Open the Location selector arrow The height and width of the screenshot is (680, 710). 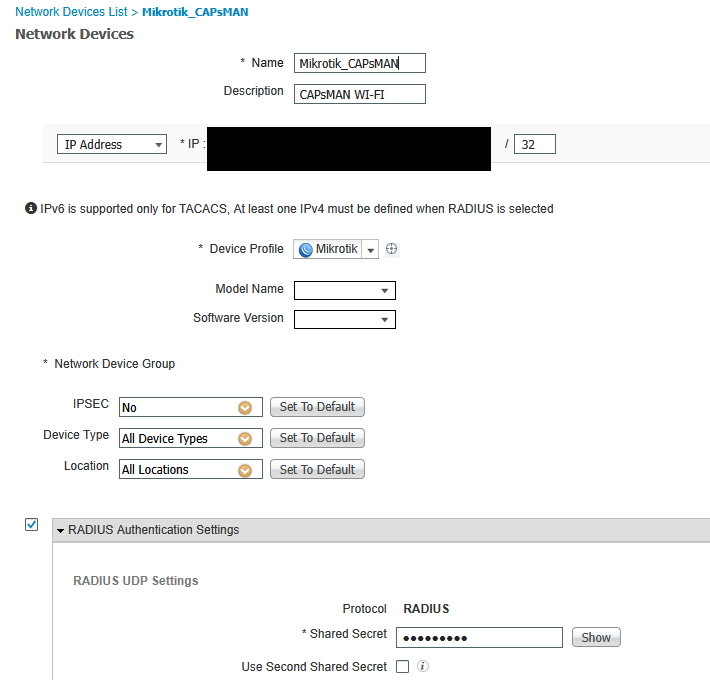point(245,470)
